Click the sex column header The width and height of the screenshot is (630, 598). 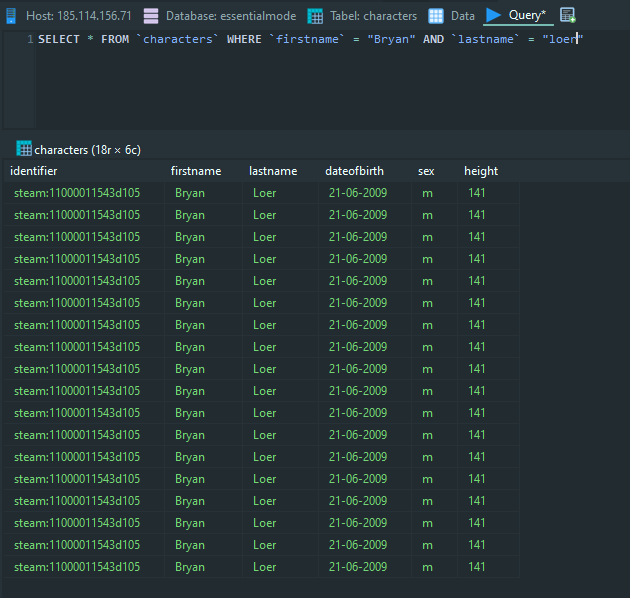pos(426,171)
